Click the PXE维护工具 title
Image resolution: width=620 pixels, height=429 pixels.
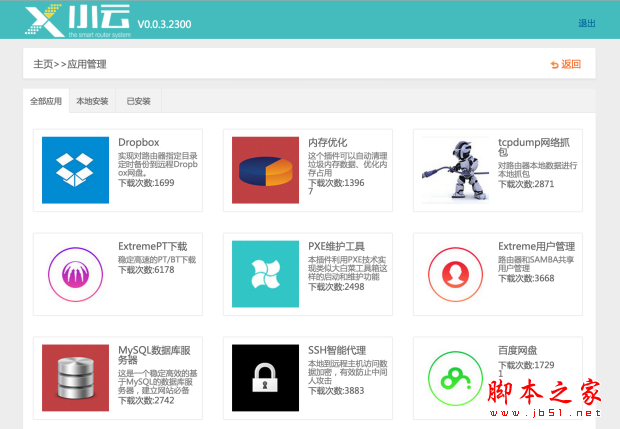click(336, 246)
